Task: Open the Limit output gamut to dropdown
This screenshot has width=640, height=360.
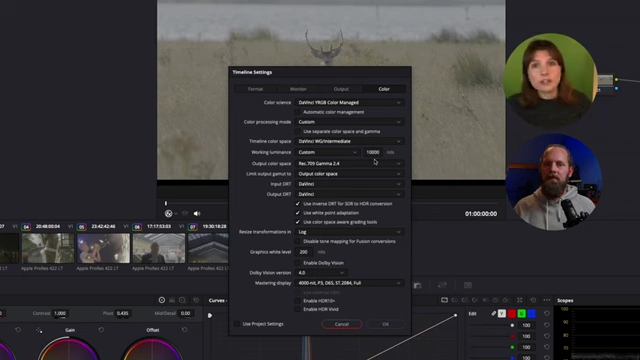Action: (349, 173)
